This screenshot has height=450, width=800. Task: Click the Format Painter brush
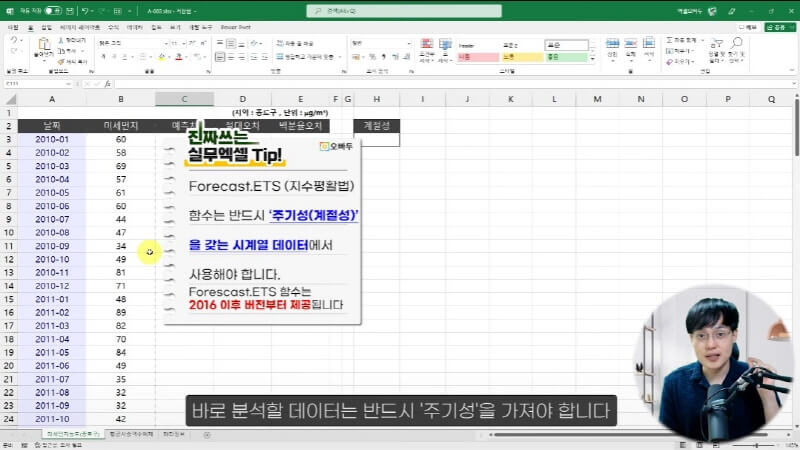point(71,62)
